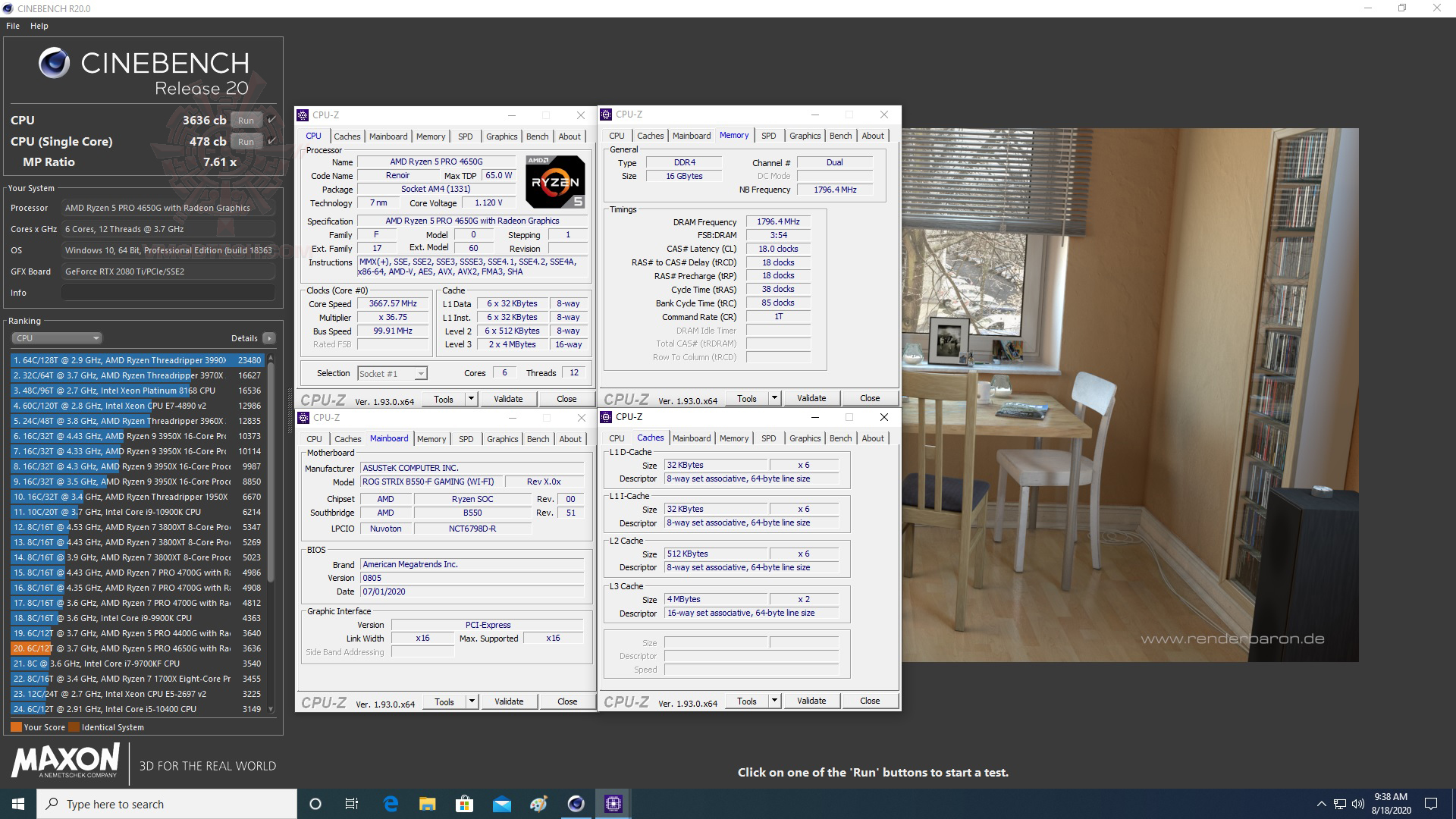The width and height of the screenshot is (1456, 819).
Task: Toggle the CPU test checkbox
Action: pos(271,120)
